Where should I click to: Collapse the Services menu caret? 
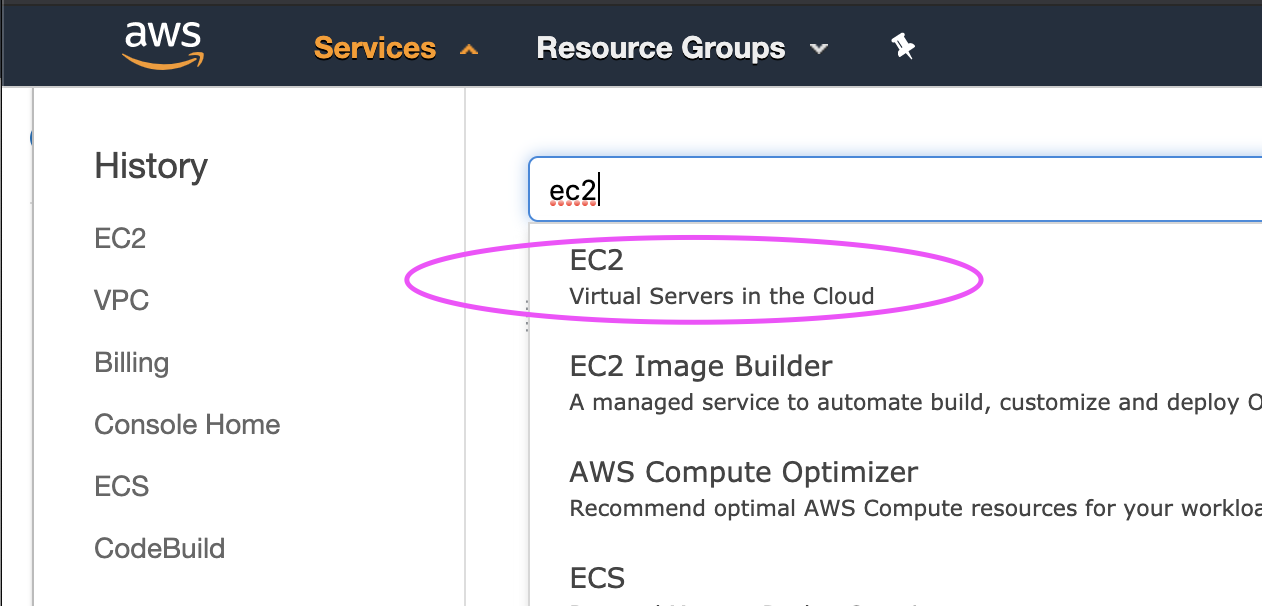tap(468, 49)
